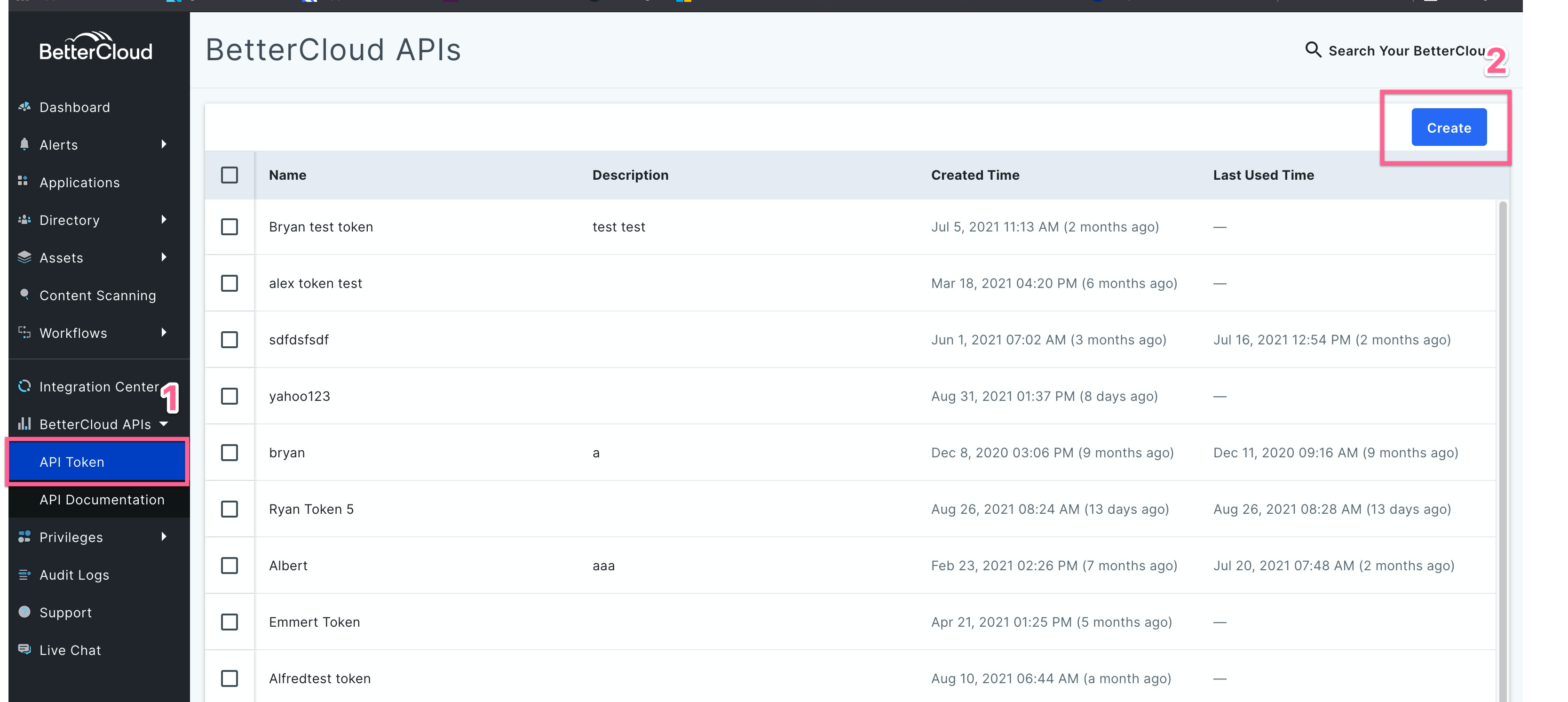Collapse the BetterCloud APIs dropdown
The image size is (1568, 702).
(x=163, y=424)
